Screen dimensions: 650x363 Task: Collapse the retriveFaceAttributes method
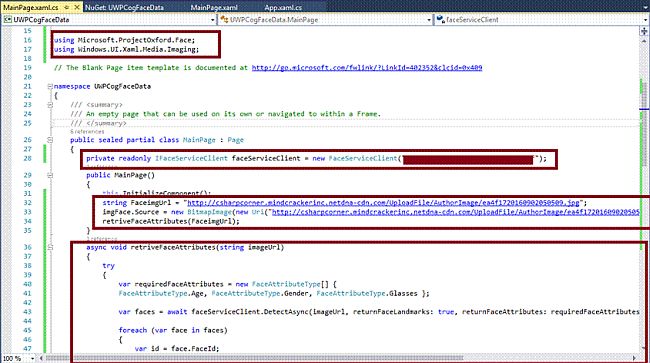(x=50, y=247)
